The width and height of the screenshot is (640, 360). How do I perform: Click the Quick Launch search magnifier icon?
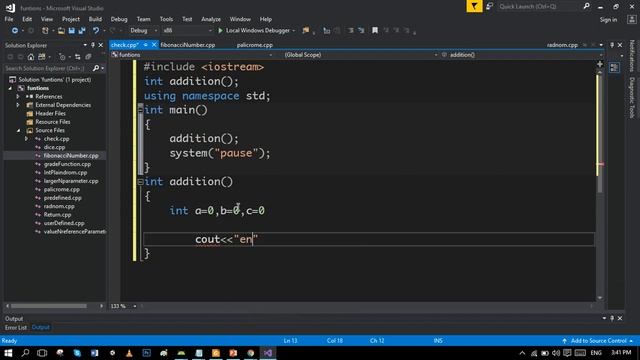tap(587, 6)
